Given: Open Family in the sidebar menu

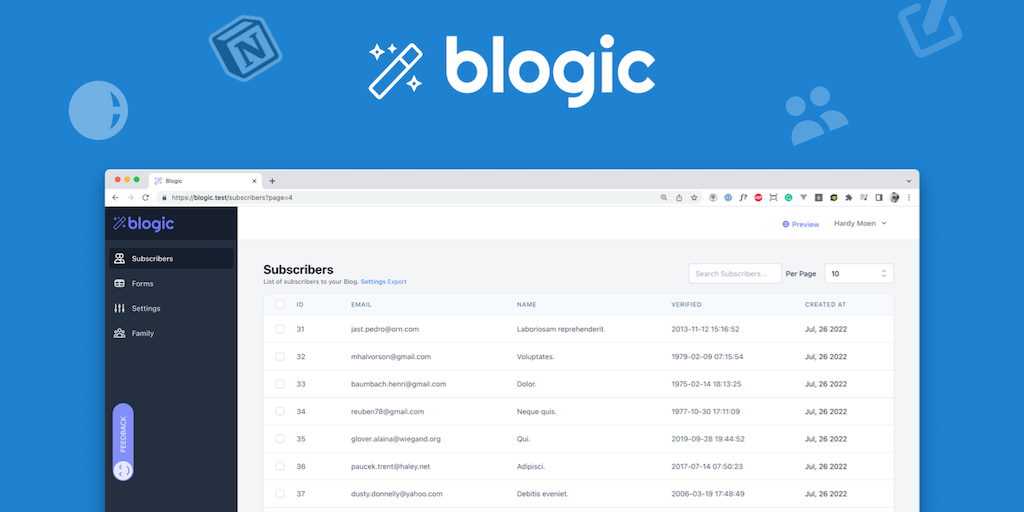Looking at the screenshot, I should coord(171,333).
